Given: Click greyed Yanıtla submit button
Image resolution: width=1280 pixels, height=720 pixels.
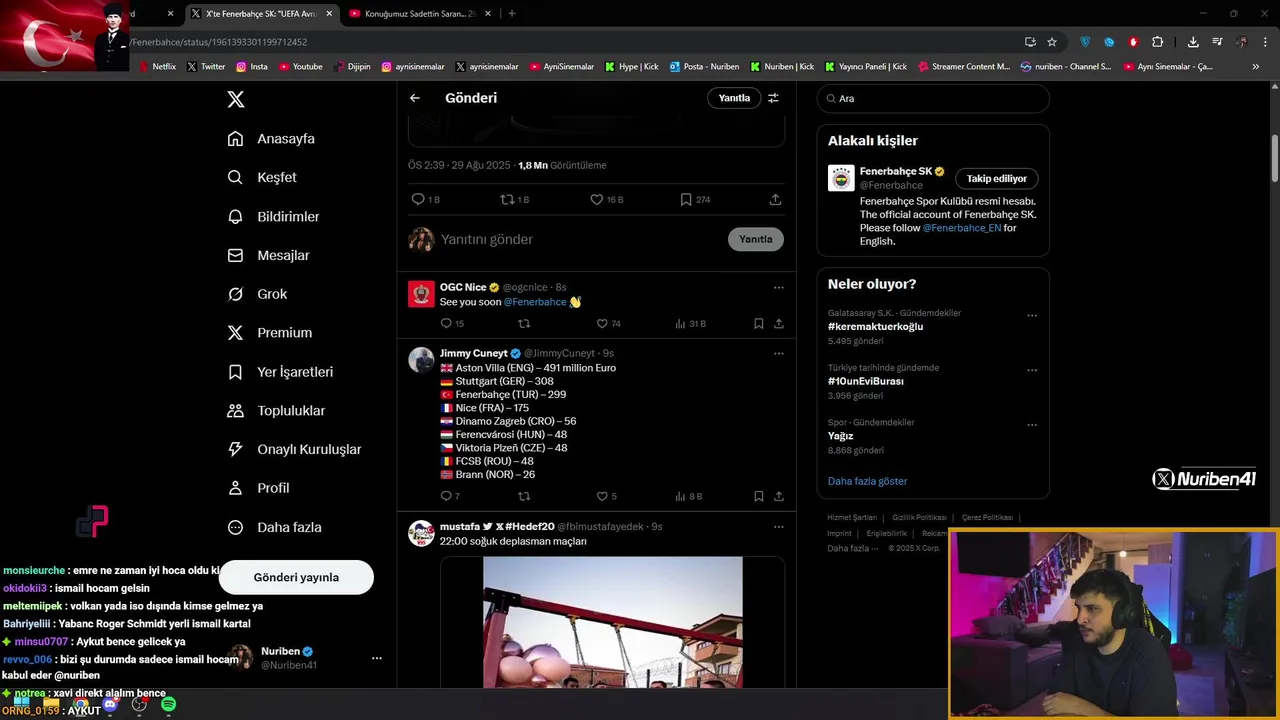Looking at the screenshot, I should coord(756,239).
